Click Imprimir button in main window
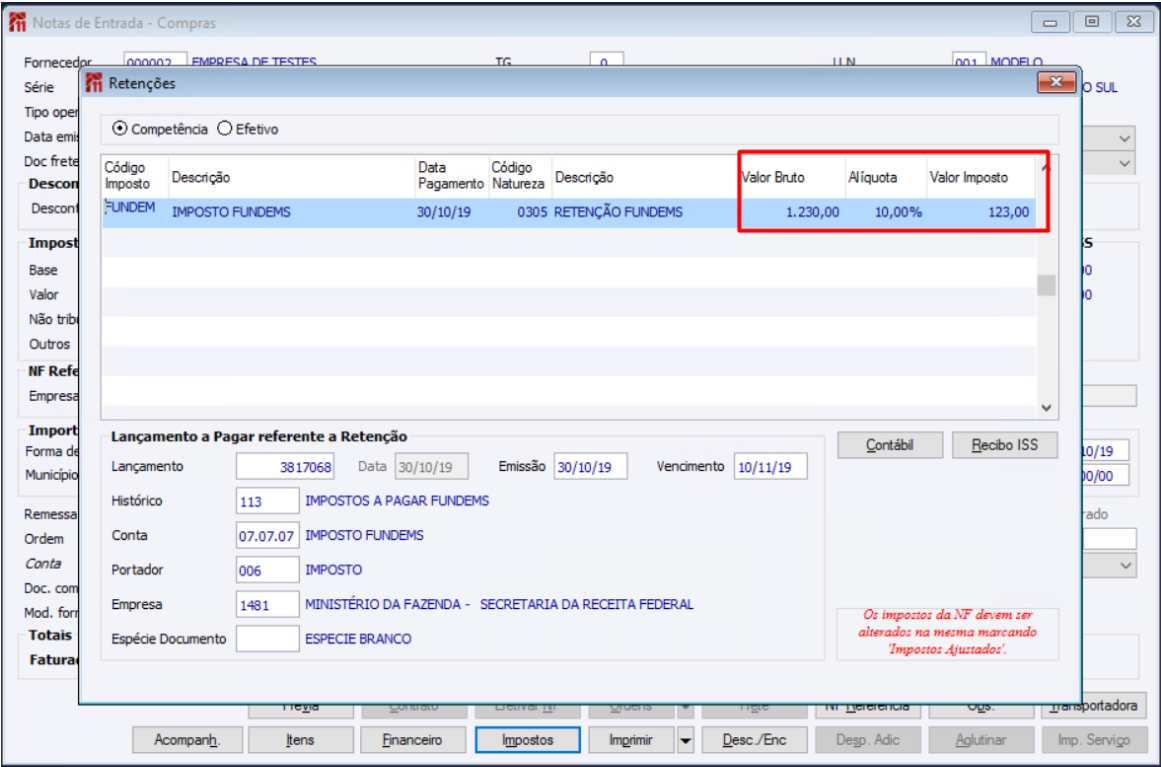 631,740
